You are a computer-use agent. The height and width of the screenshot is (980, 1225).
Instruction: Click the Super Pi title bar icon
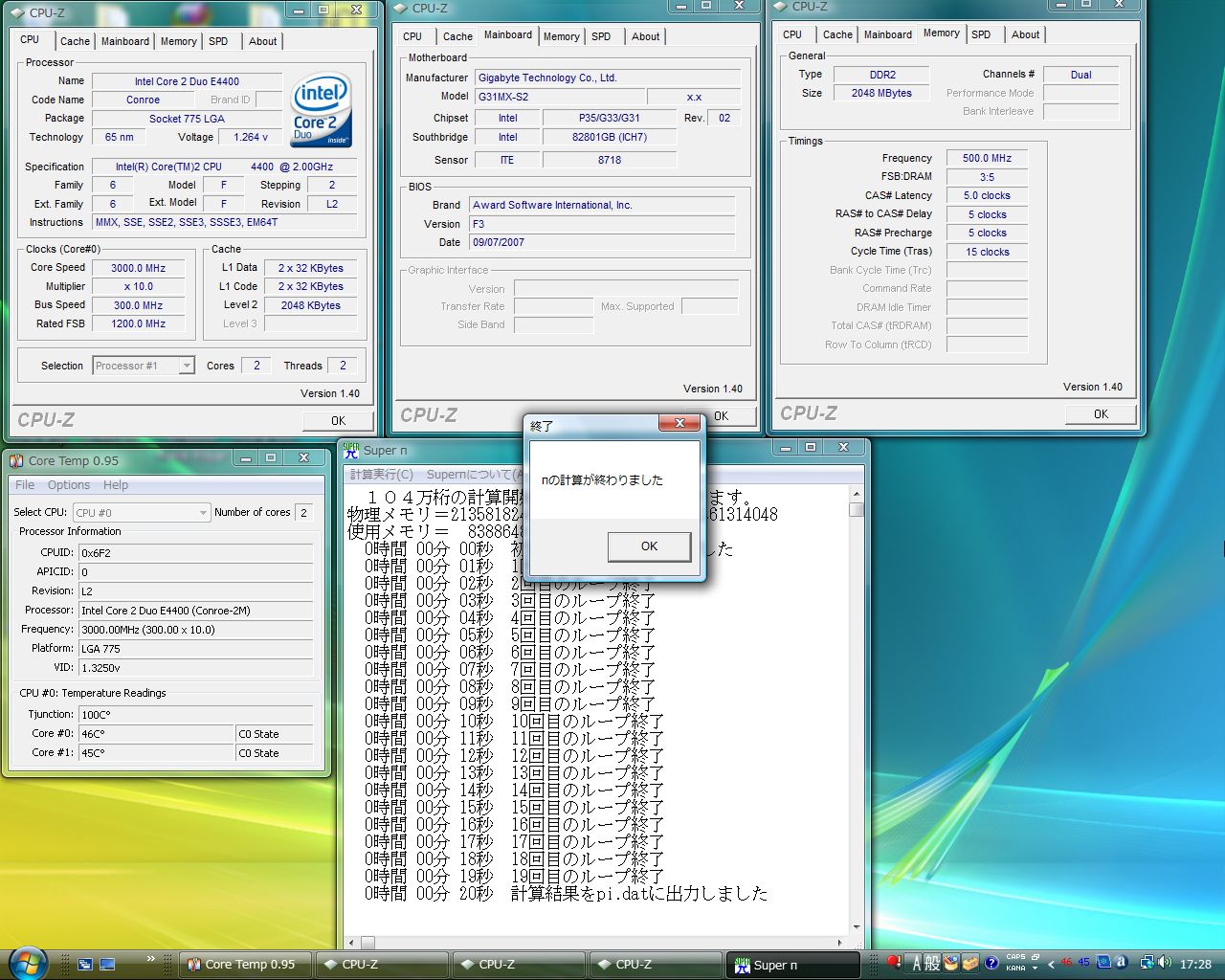pos(351,450)
